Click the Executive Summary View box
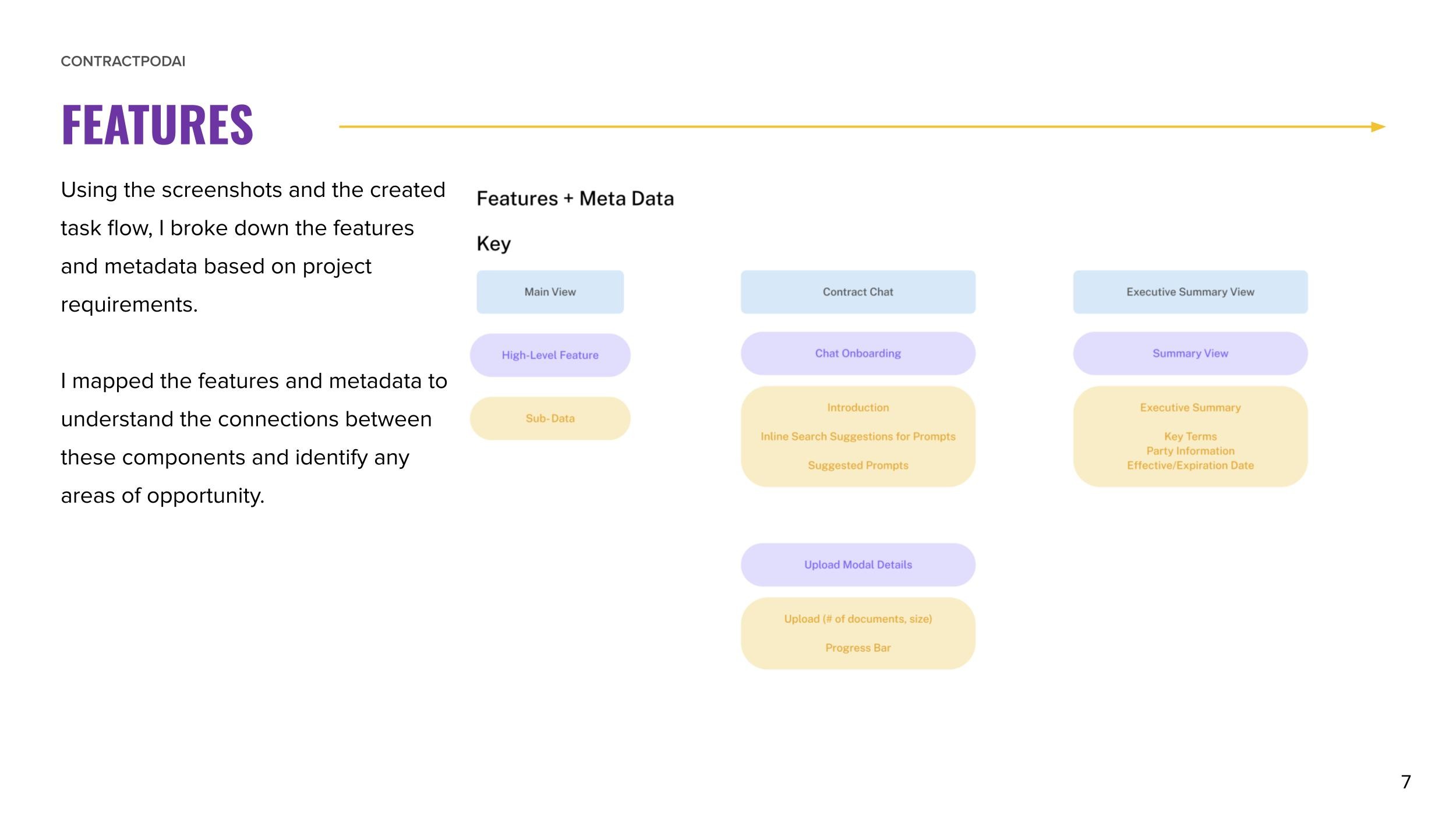The width and height of the screenshot is (1456, 819). (1190, 292)
